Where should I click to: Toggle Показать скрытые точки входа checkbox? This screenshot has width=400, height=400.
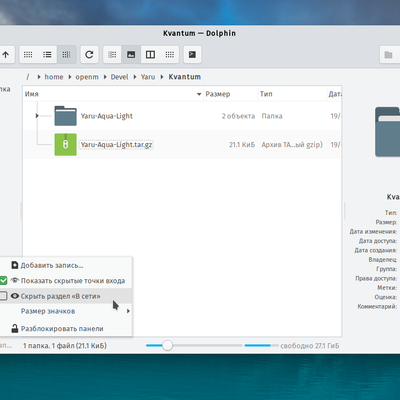[3, 281]
